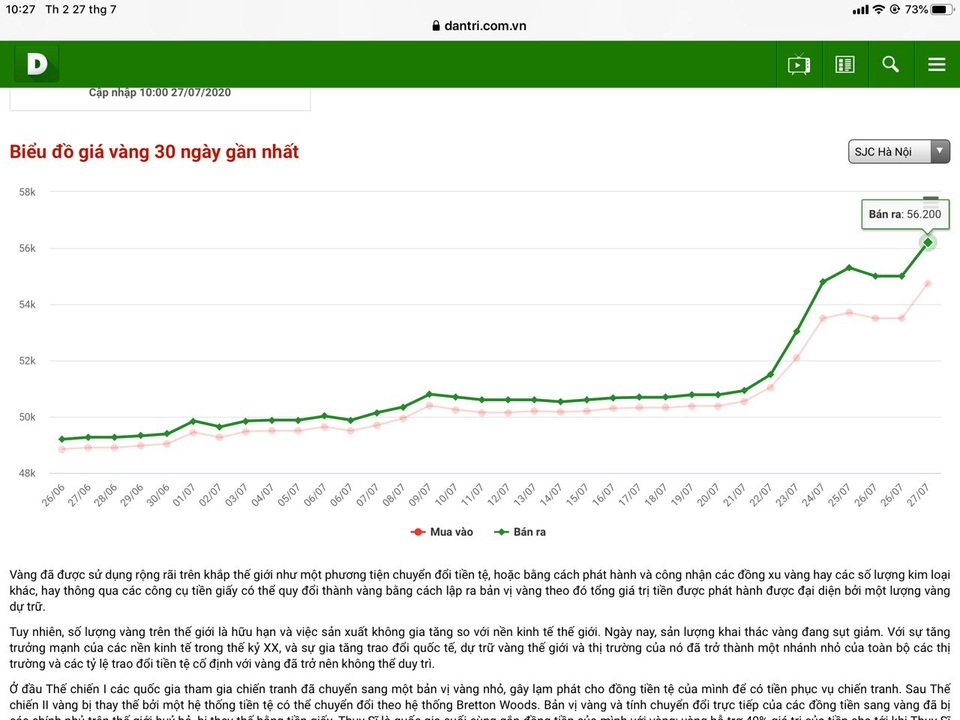Click the 01/07 date label
960x720 pixels.
coord(184,495)
